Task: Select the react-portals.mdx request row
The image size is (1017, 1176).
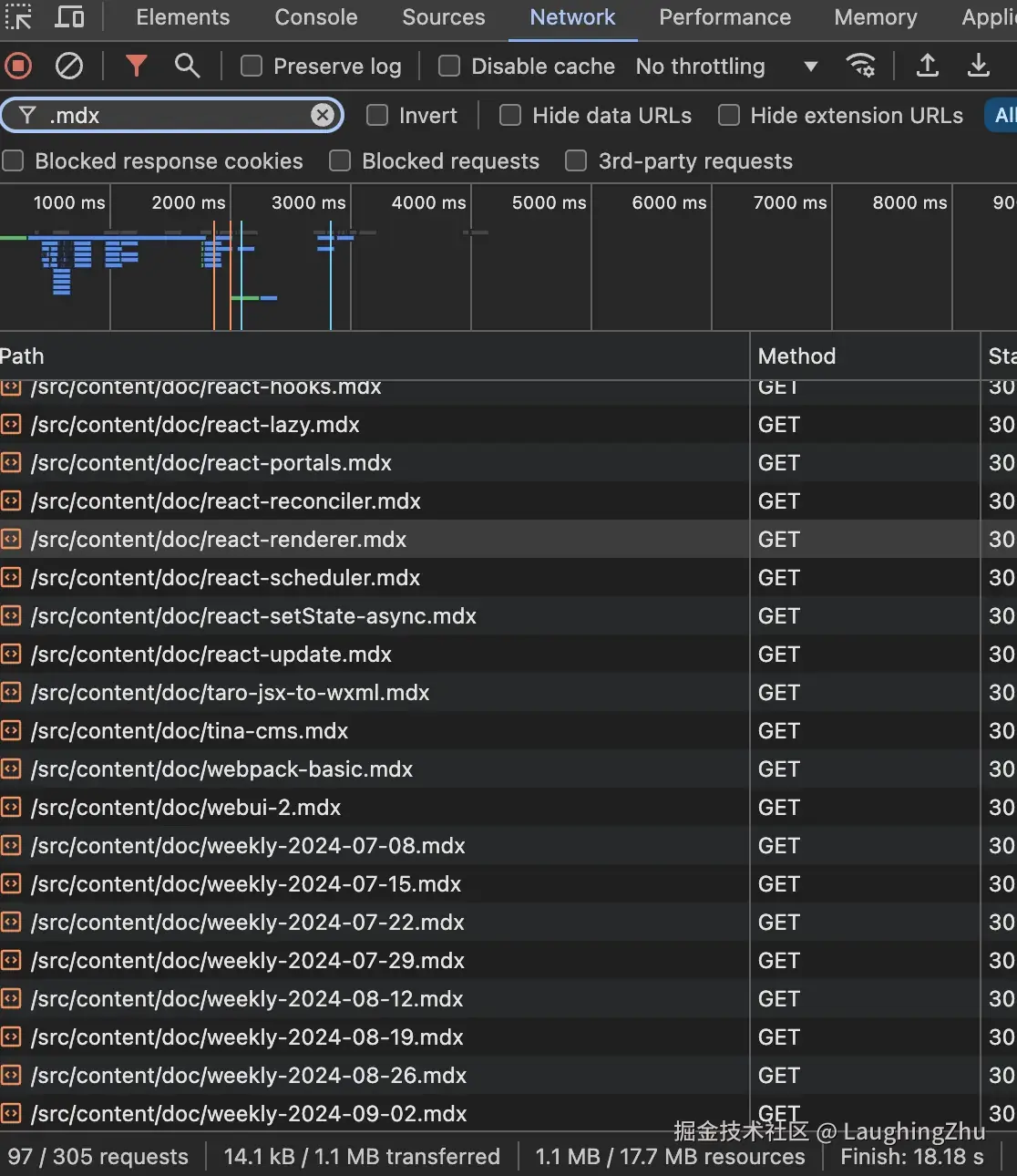Action: 508,463
